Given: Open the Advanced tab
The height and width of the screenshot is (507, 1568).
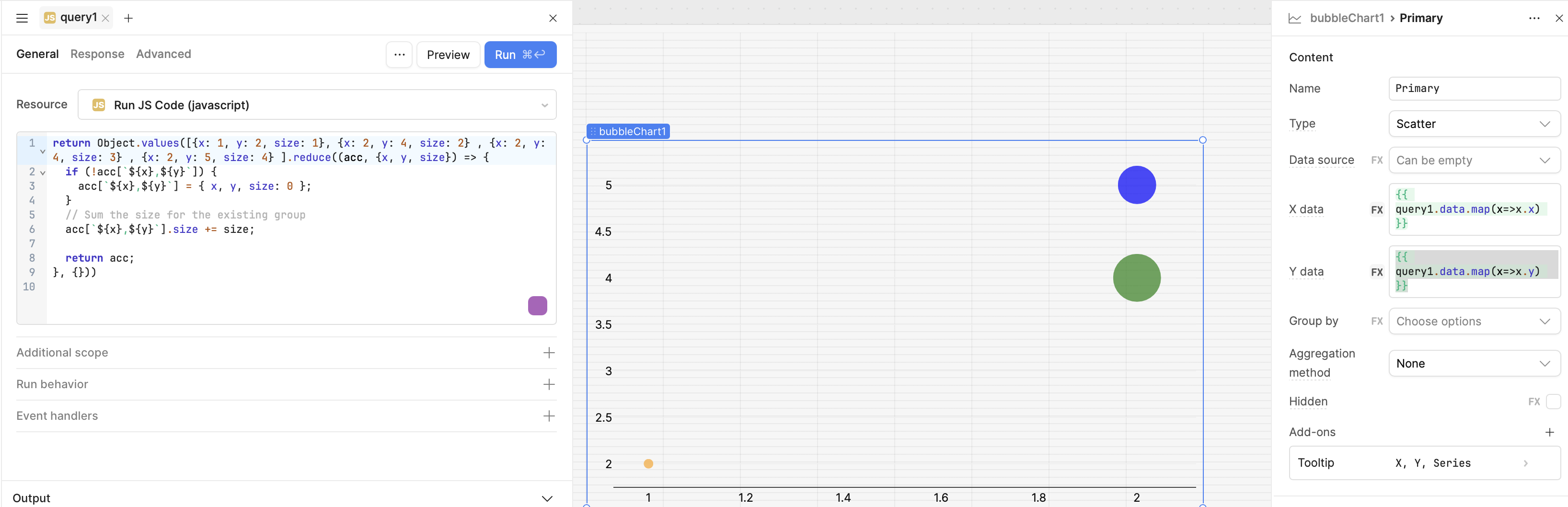Looking at the screenshot, I should click(164, 54).
